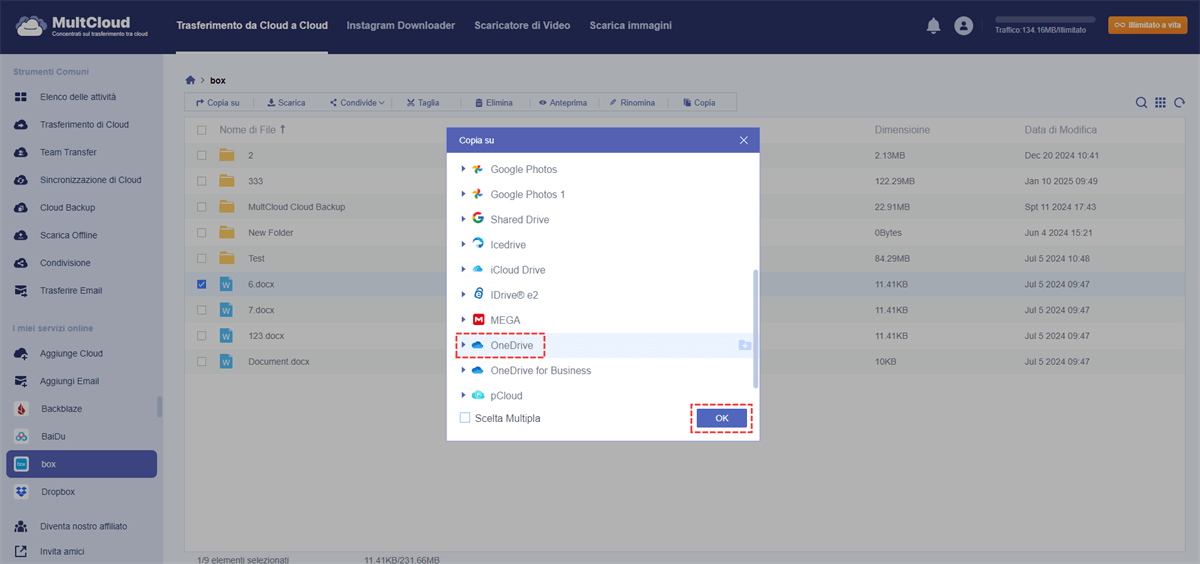Expand the OneDrive tree arrow
The width and height of the screenshot is (1200, 564).
[x=463, y=345]
